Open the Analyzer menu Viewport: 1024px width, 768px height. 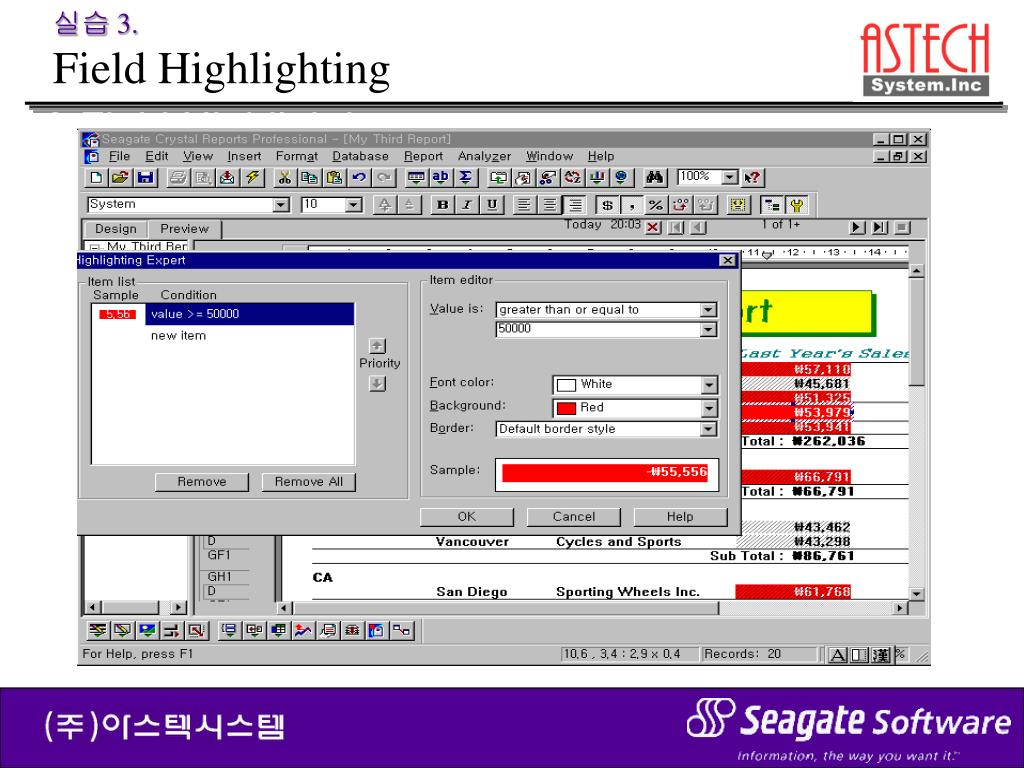[484, 156]
